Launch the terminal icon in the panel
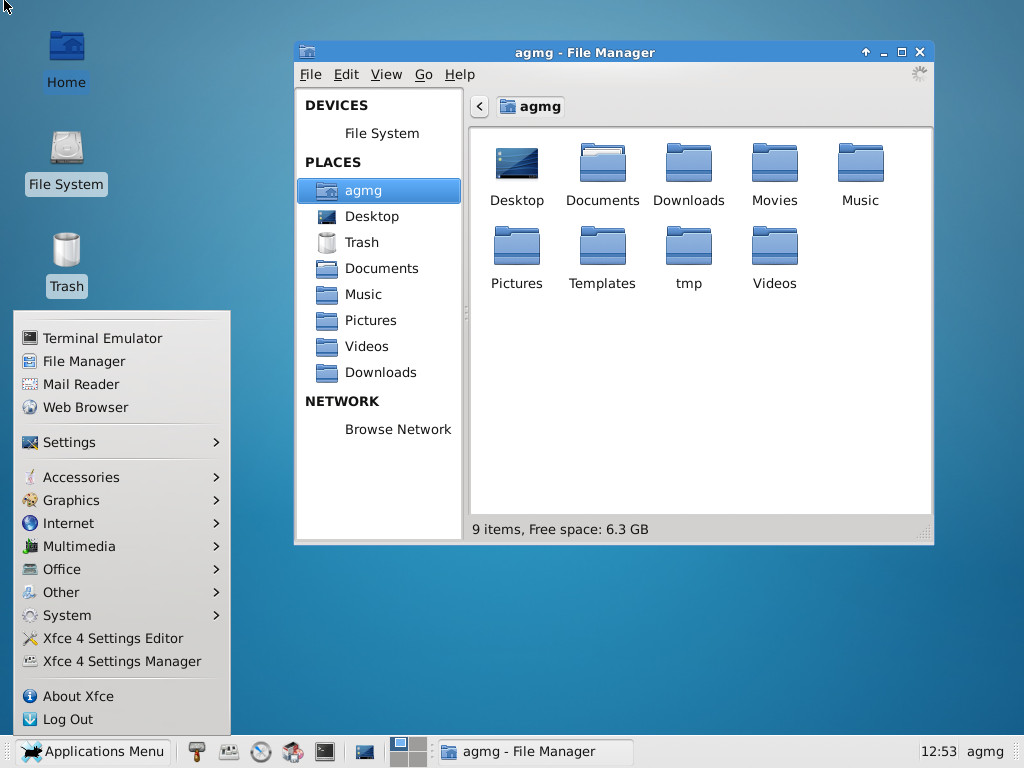Viewport: 1024px width, 768px height. [325, 752]
